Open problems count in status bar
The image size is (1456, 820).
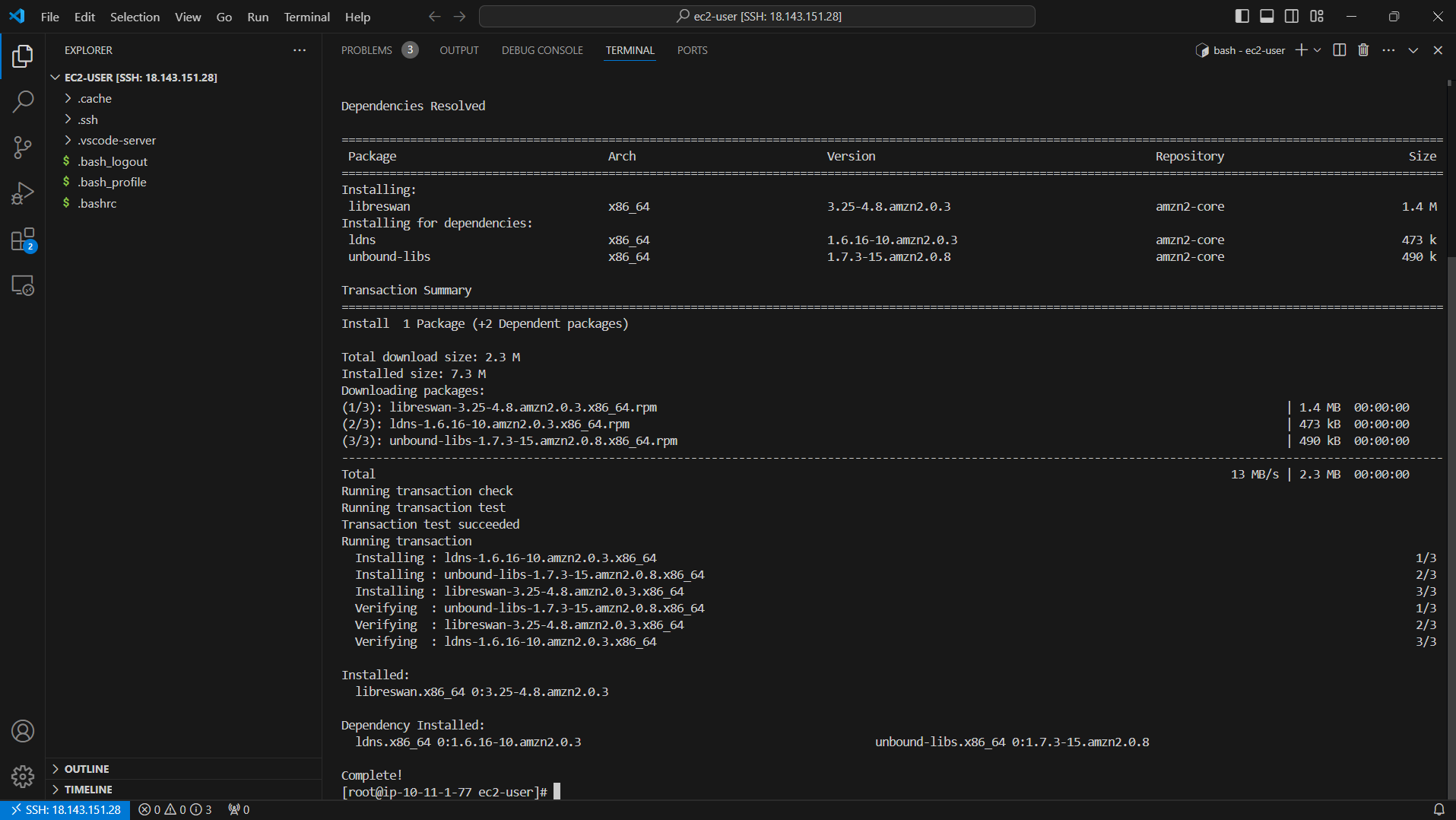175,809
